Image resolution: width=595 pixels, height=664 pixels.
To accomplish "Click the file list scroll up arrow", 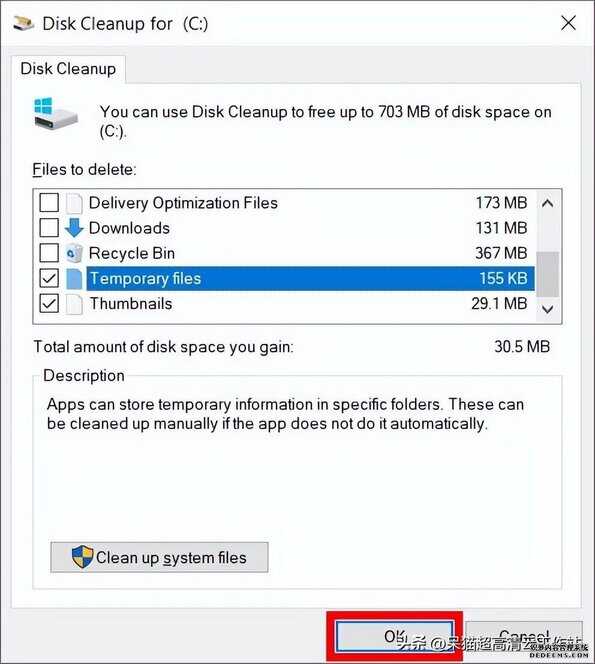I will (x=548, y=203).
